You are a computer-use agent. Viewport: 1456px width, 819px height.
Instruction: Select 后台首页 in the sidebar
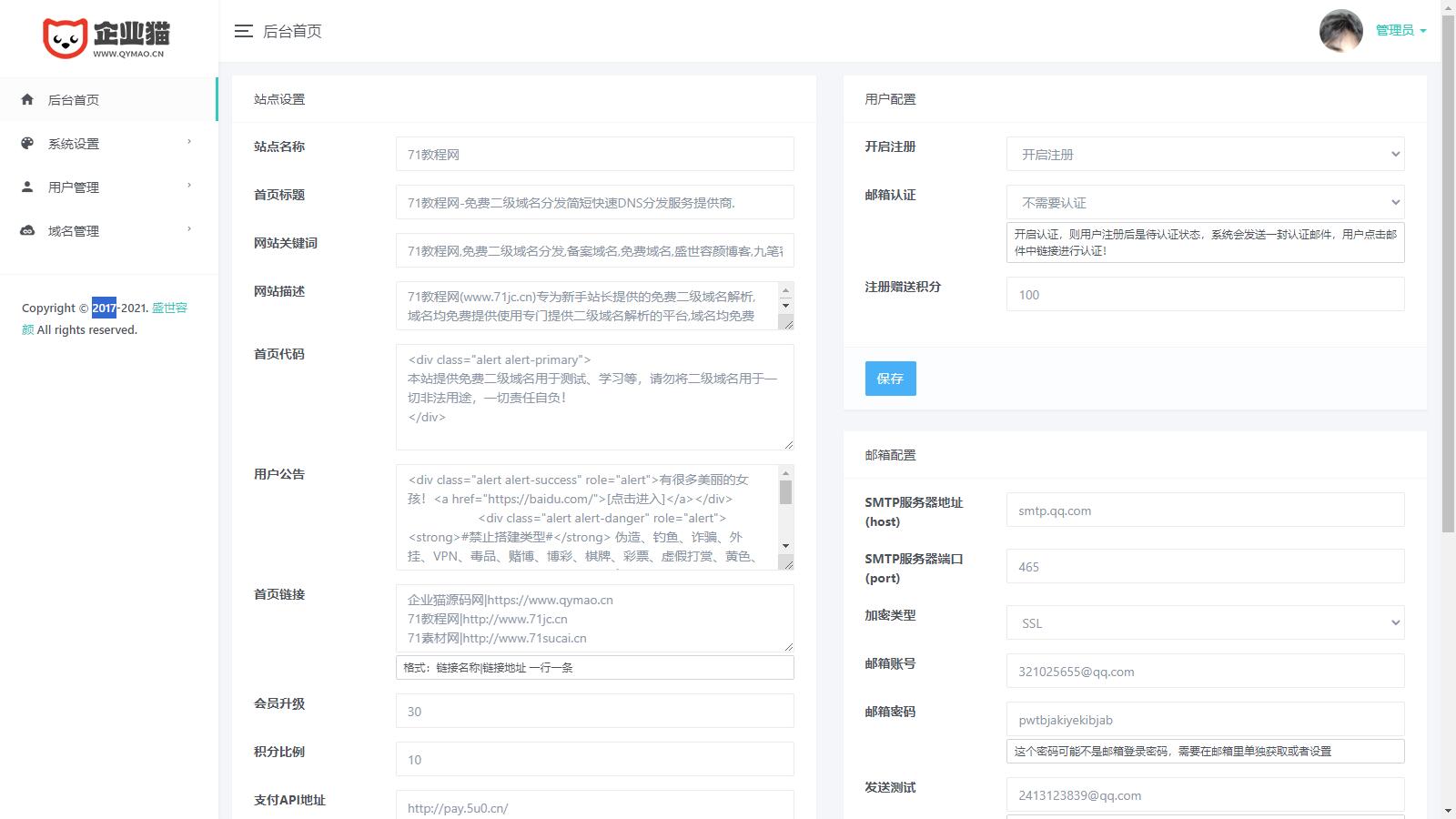(x=74, y=100)
